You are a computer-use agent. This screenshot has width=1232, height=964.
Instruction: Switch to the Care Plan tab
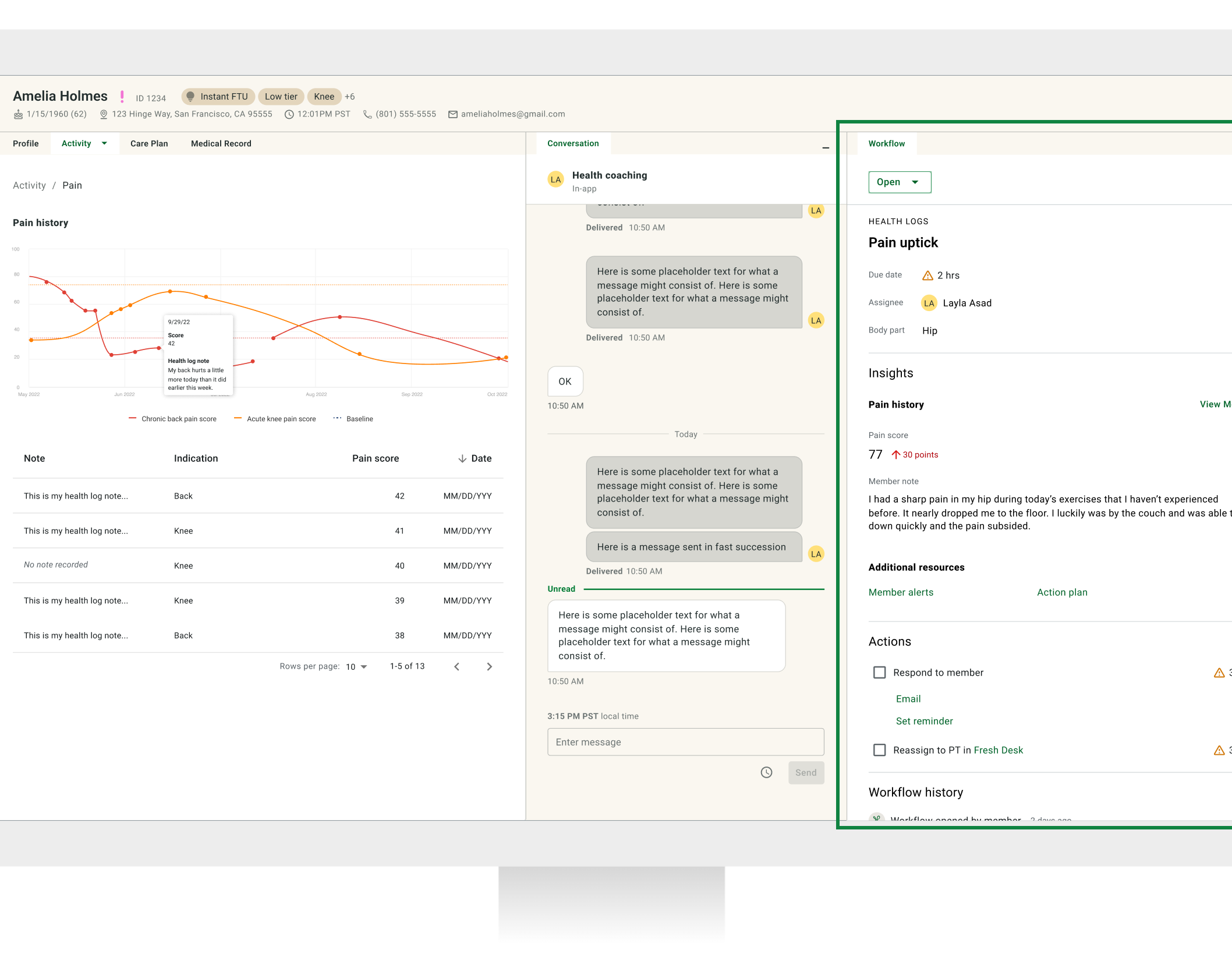[x=149, y=143]
